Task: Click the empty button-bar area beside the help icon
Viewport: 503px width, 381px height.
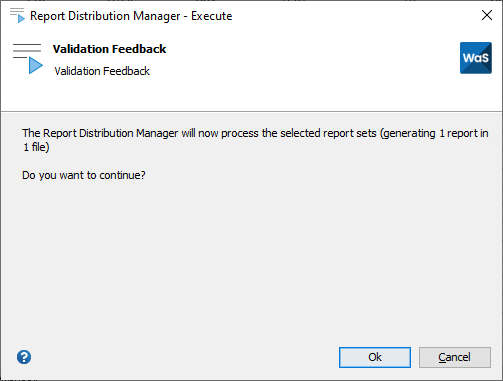Action: pos(183,357)
